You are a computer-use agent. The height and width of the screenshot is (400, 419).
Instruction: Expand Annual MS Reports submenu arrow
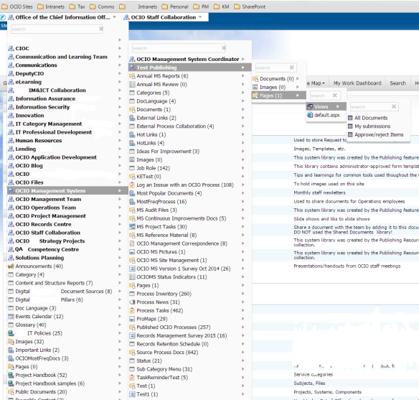(243, 76)
